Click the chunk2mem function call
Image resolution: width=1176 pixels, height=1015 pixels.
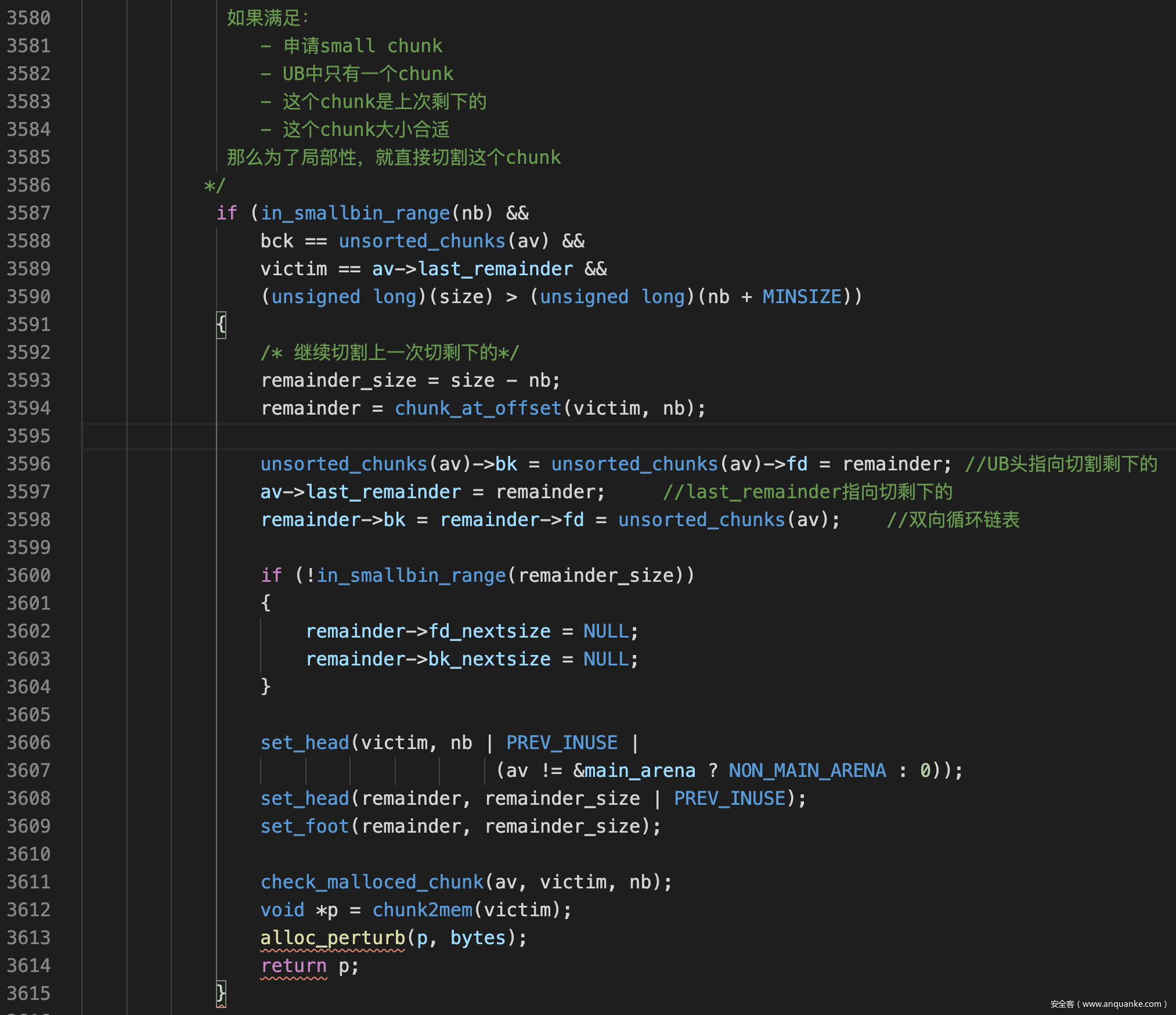[422, 910]
